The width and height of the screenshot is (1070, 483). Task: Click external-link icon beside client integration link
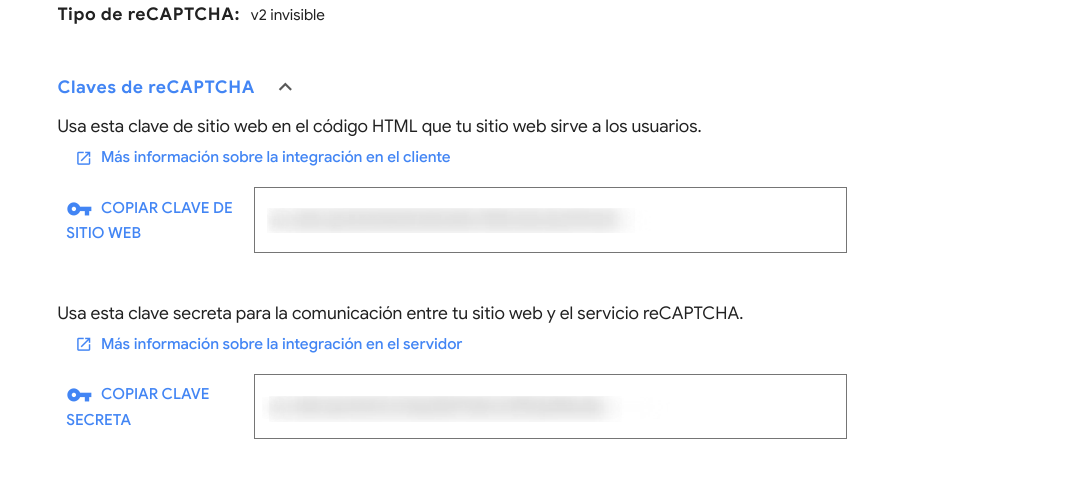84,158
